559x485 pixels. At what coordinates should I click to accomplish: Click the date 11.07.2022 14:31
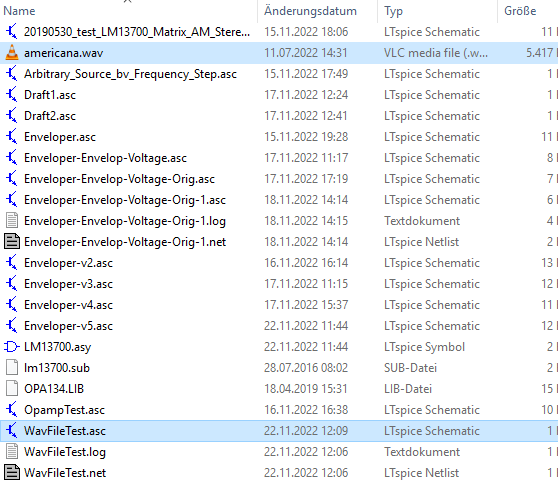(x=306, y=53)
